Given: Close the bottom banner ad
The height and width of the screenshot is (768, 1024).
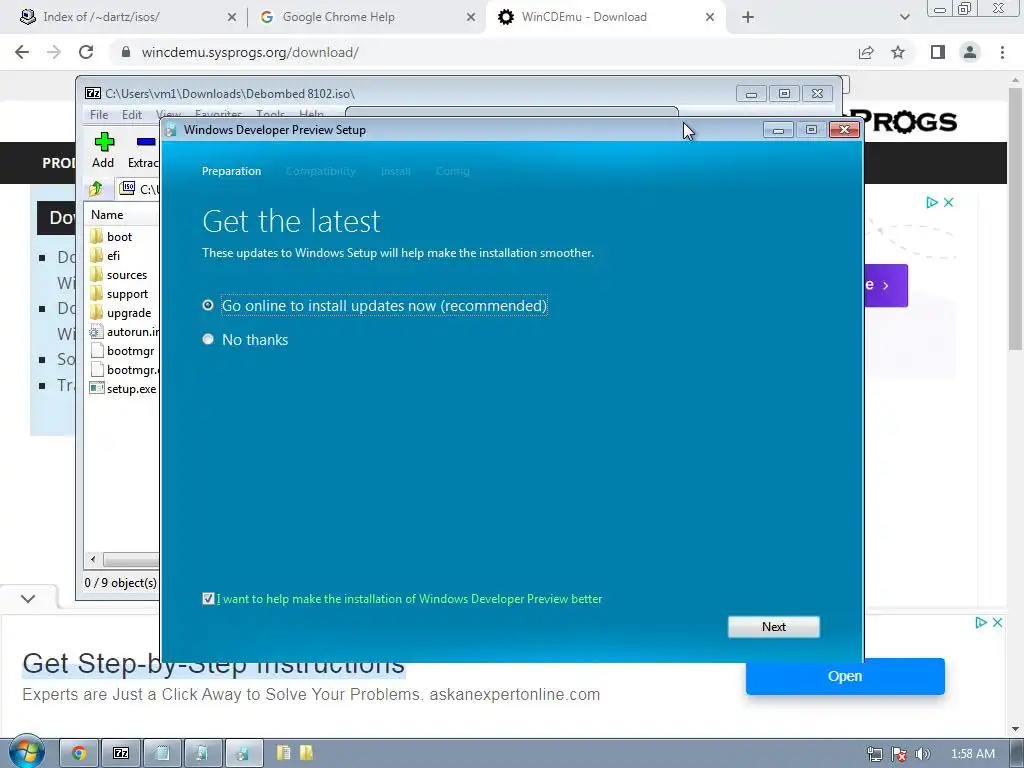Looking at the screenshot, I should coord(997,622).
